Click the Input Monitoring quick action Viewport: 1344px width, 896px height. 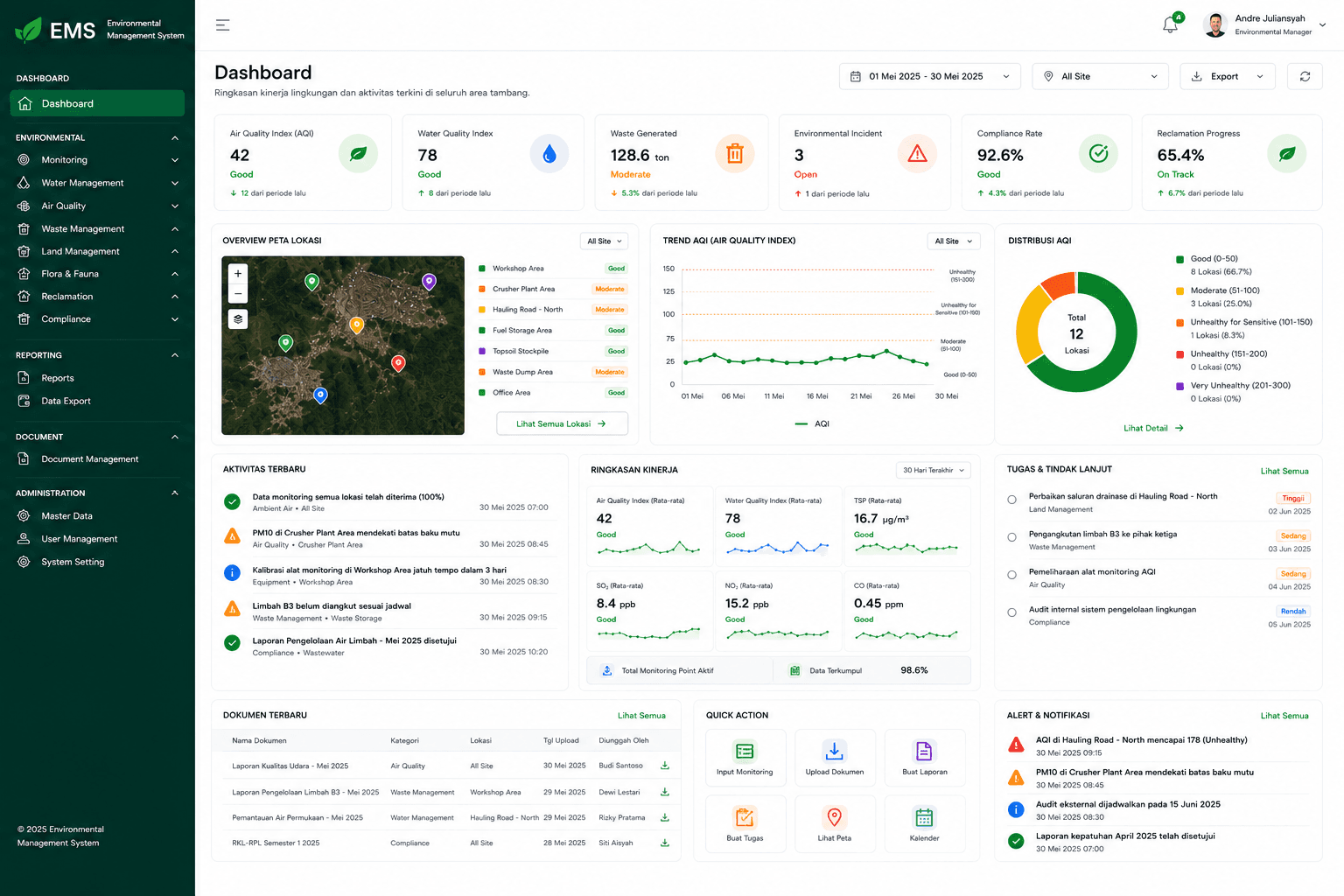pyautogui.click(x=745, y=758)
